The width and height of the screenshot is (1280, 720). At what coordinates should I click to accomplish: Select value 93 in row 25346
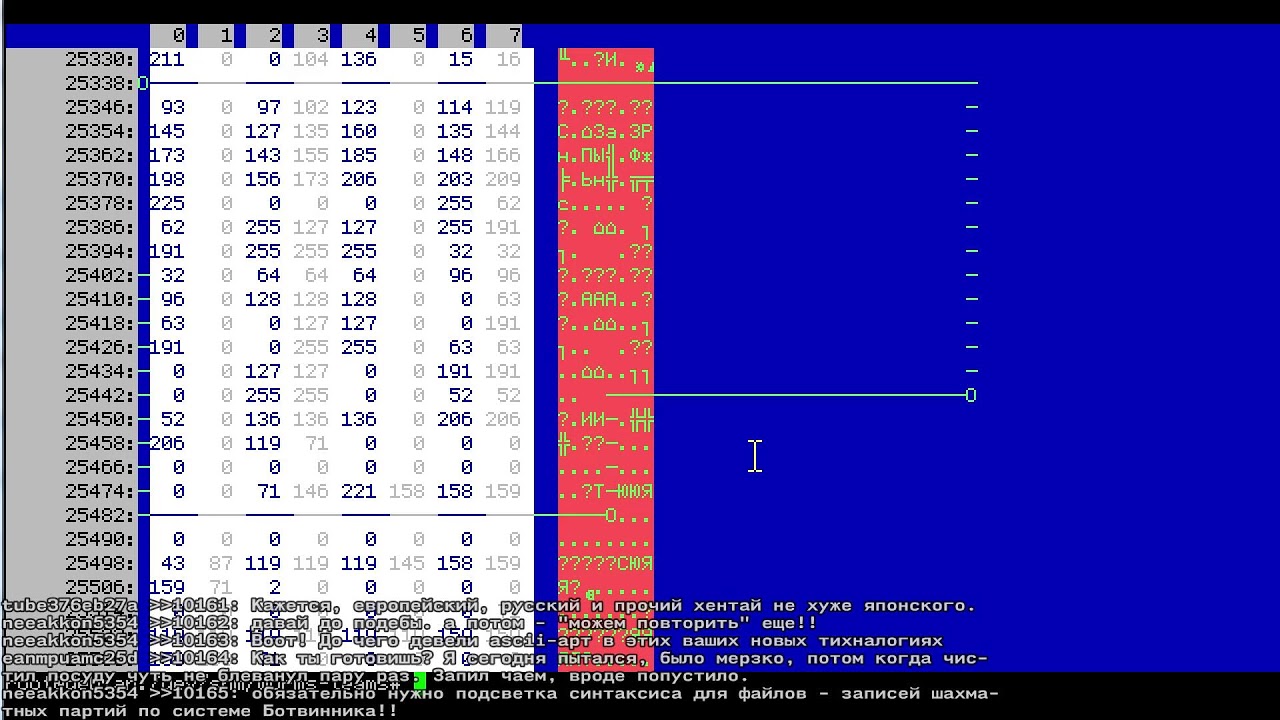click(173, 108)
